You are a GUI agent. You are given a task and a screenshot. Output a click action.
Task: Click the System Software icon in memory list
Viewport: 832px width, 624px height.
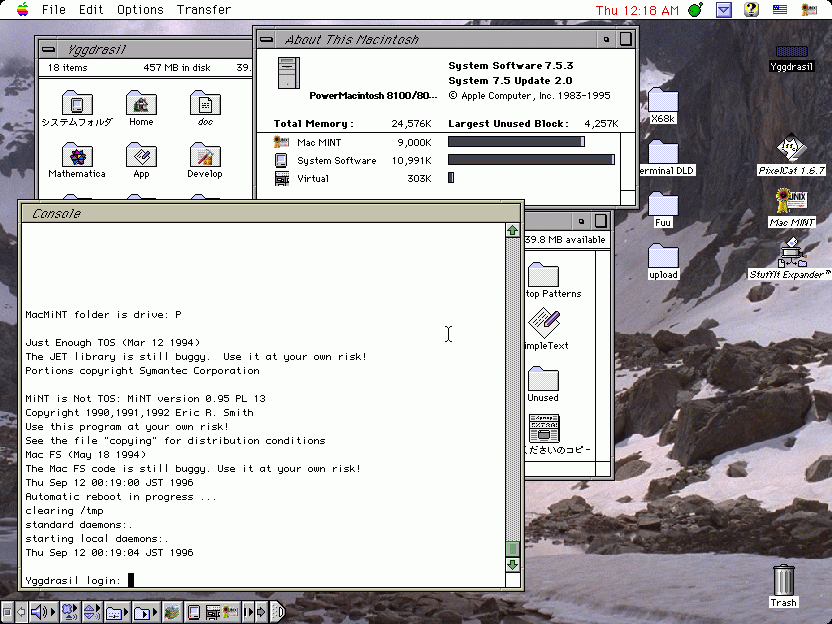coord(281,160)
